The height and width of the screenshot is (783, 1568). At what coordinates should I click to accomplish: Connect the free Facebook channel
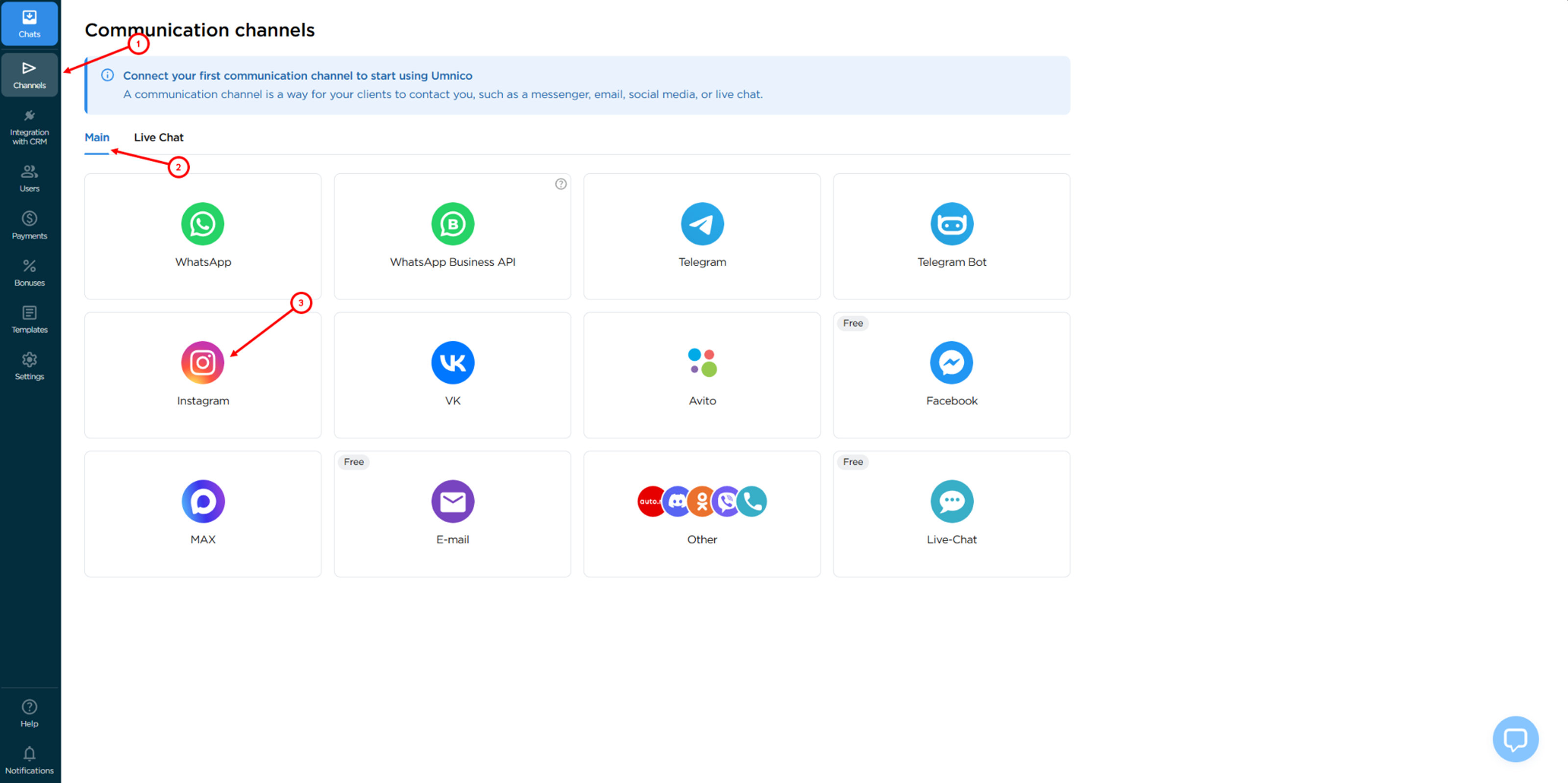(x=951, y=375)
